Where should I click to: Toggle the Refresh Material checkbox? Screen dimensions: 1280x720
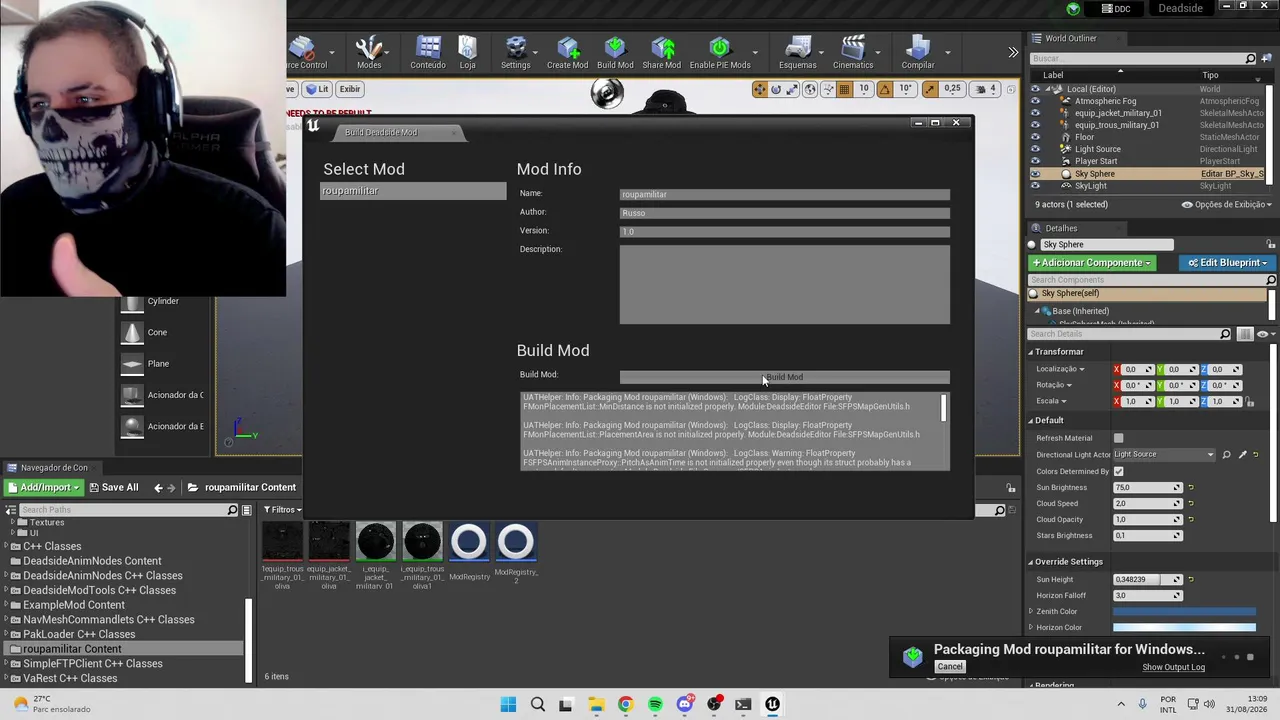[1118, 438]
